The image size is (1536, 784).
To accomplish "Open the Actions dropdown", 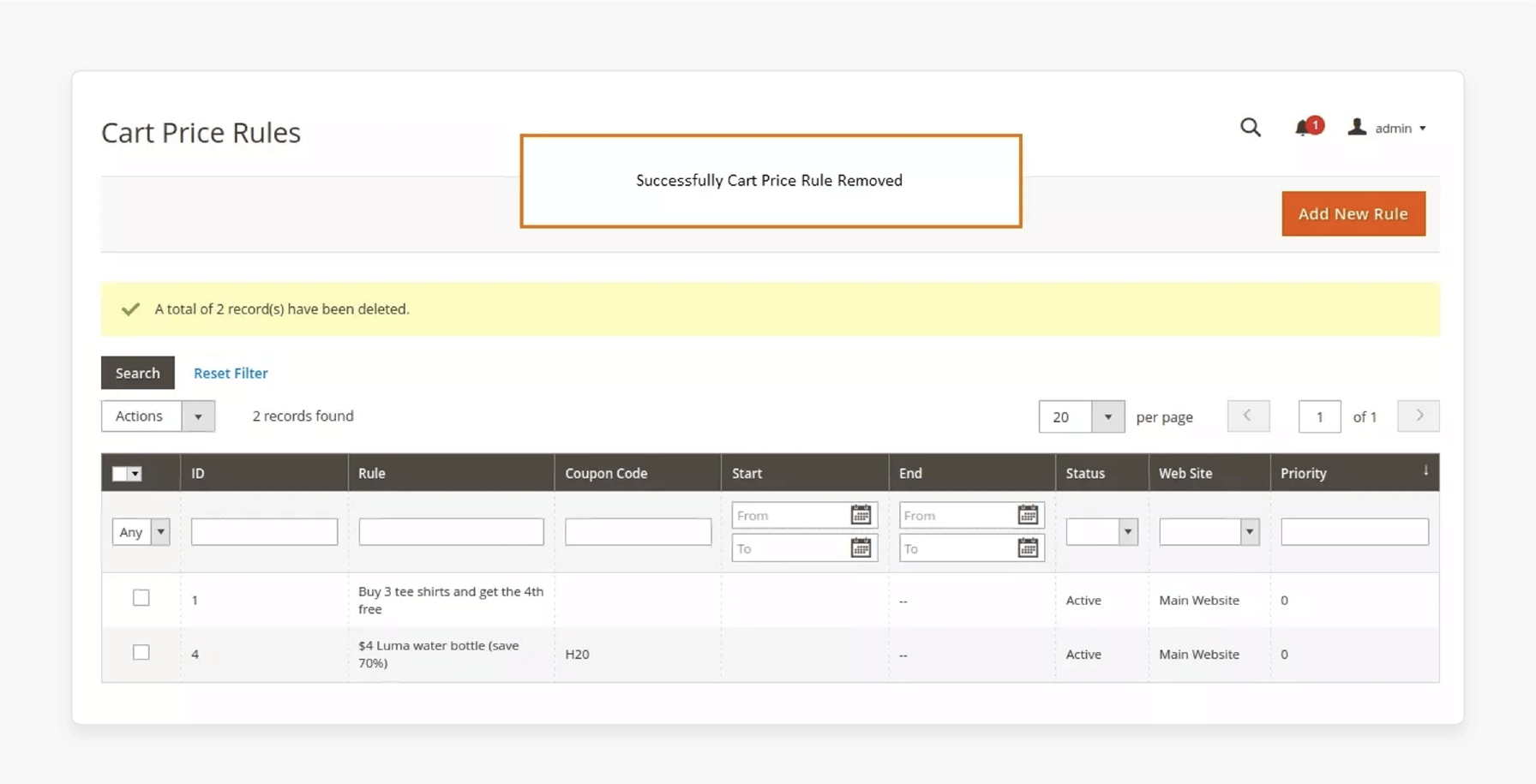I will pyautogui.click(x=158, y=416).
